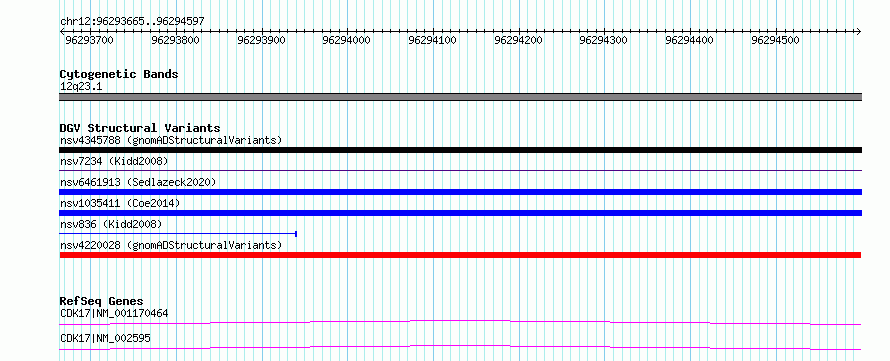This screenshot has width=890, height=361.
Task: Select the thin purple nsv7234 line
Action: (x=460, y=170)
